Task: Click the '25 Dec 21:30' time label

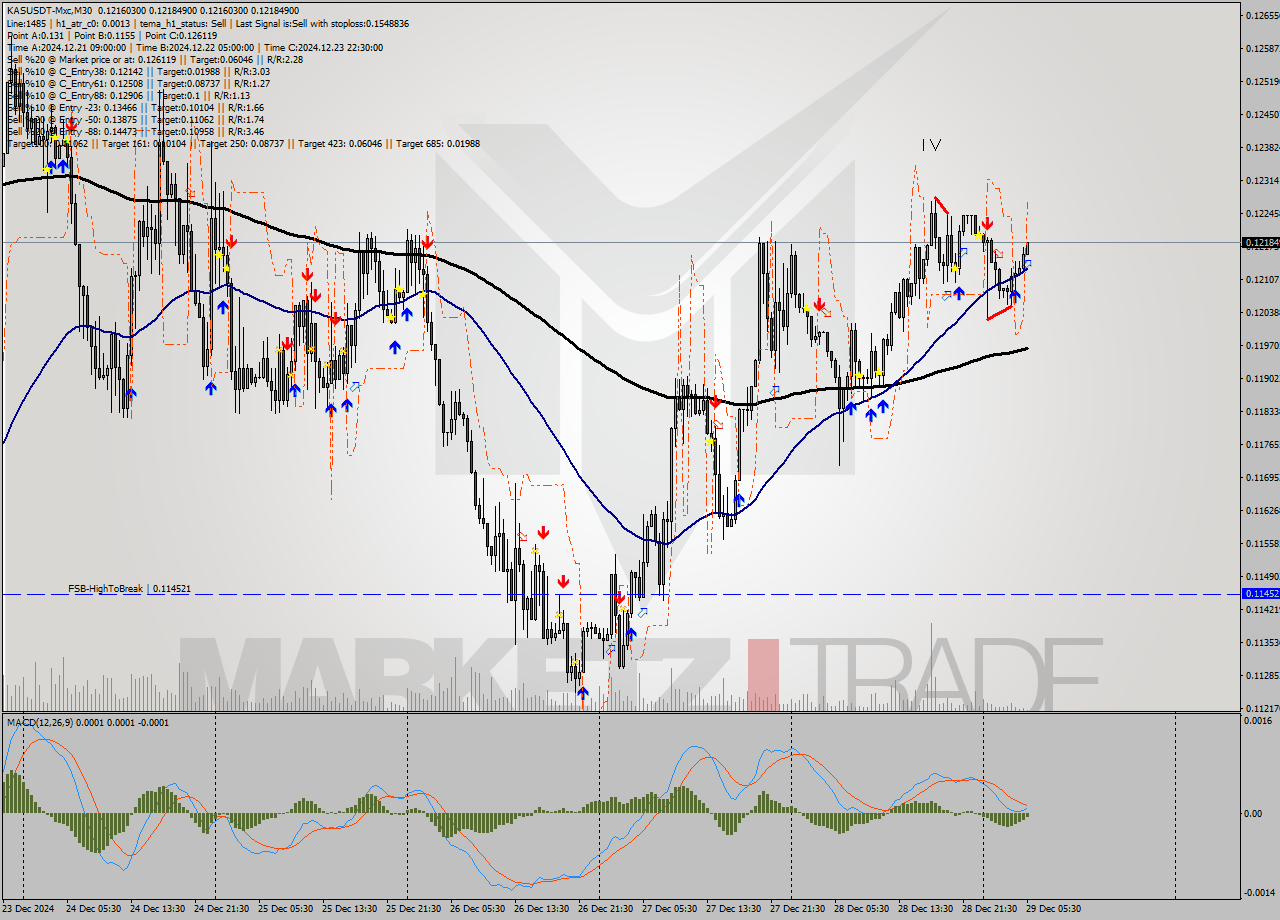Action: 412,909
